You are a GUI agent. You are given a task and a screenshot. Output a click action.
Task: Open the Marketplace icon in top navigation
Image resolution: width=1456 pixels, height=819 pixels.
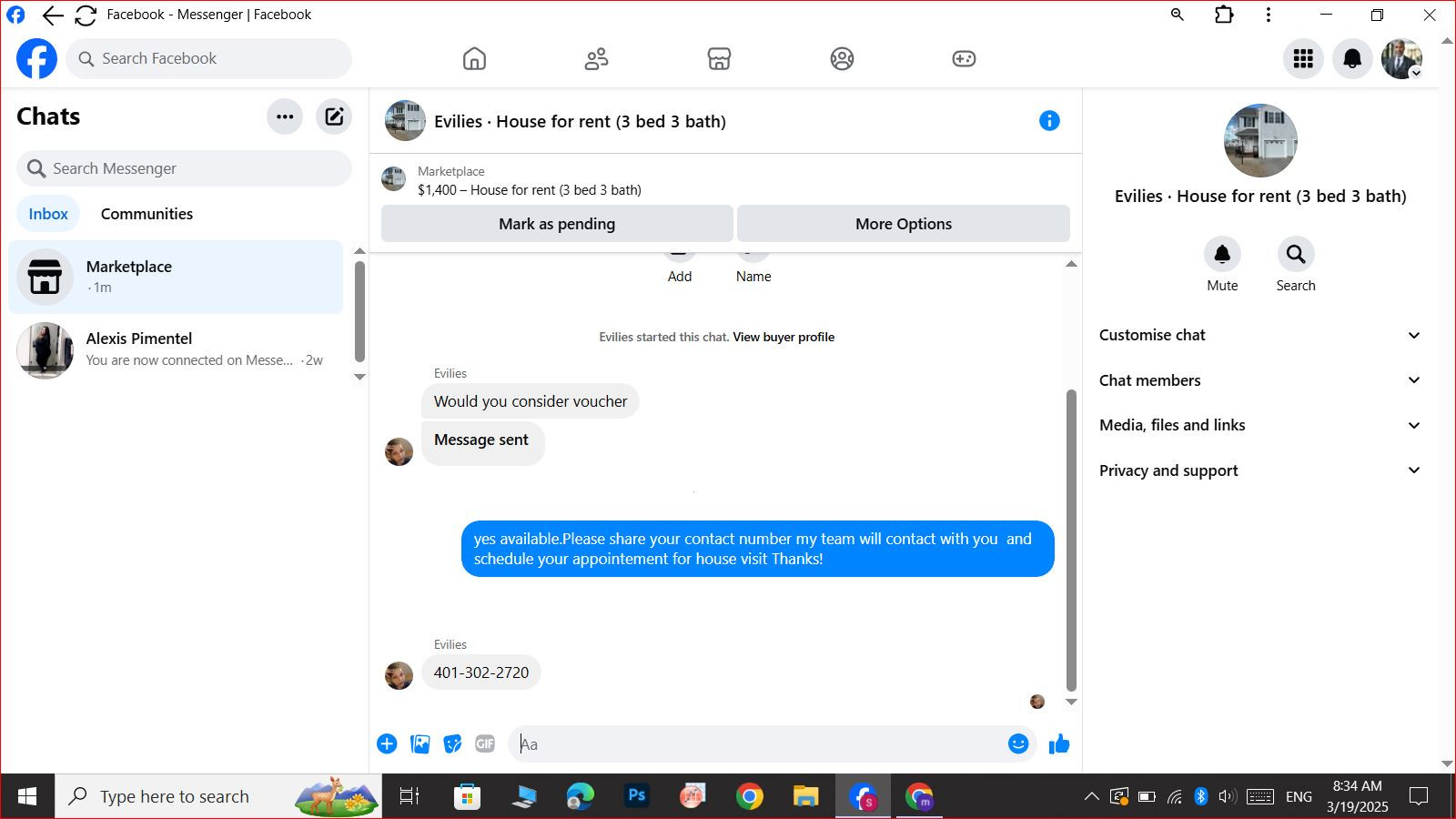pyautogui.click(x=719, y=59)
